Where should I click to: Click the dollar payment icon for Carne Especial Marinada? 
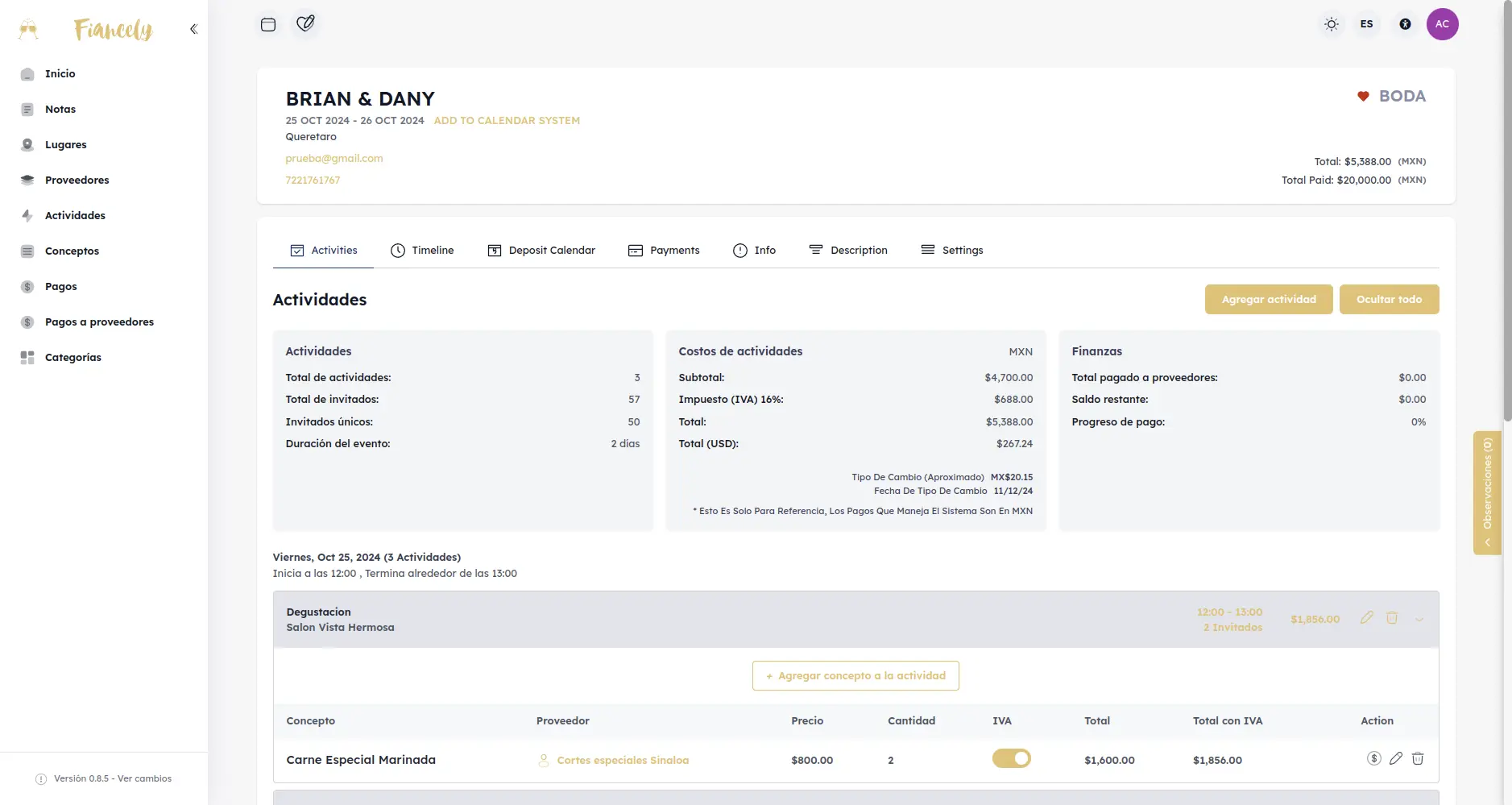pos(1374,758)
